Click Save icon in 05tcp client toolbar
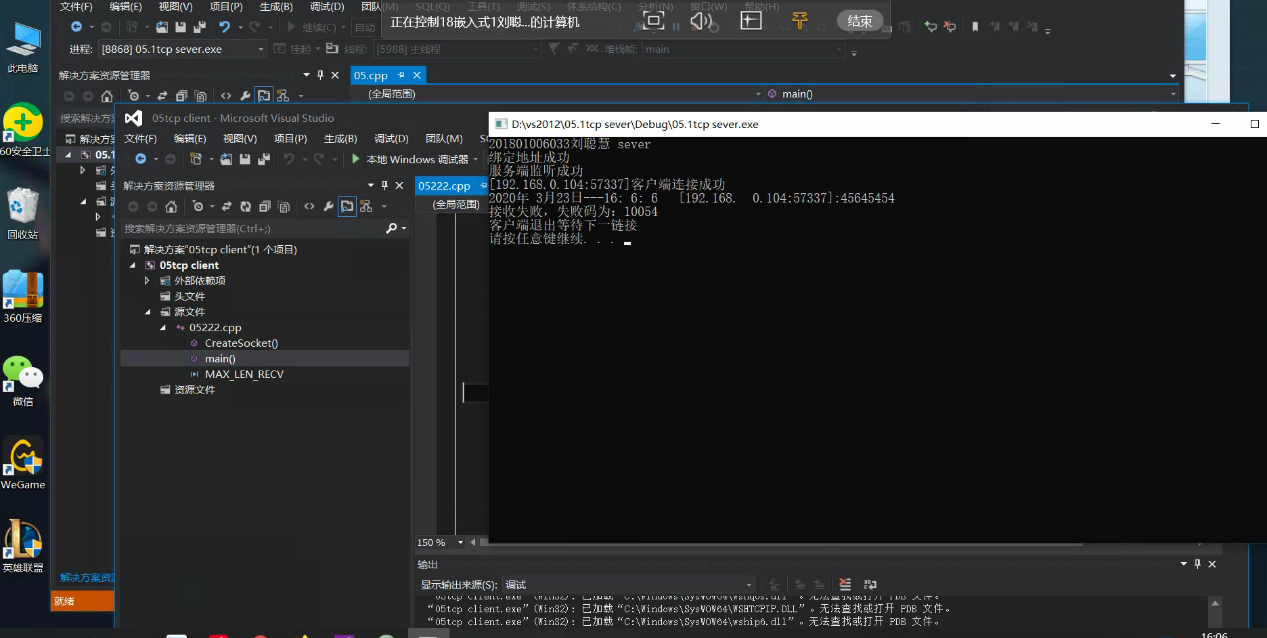The height and width of the screenshot is (638, 1267). (x=246, y=159)
